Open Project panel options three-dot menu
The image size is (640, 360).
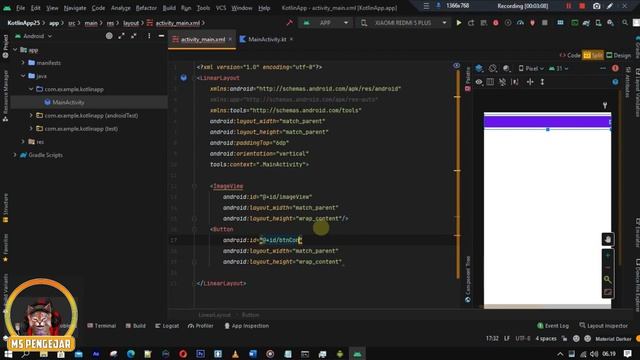pyautogui.click(x=149, y=36)
